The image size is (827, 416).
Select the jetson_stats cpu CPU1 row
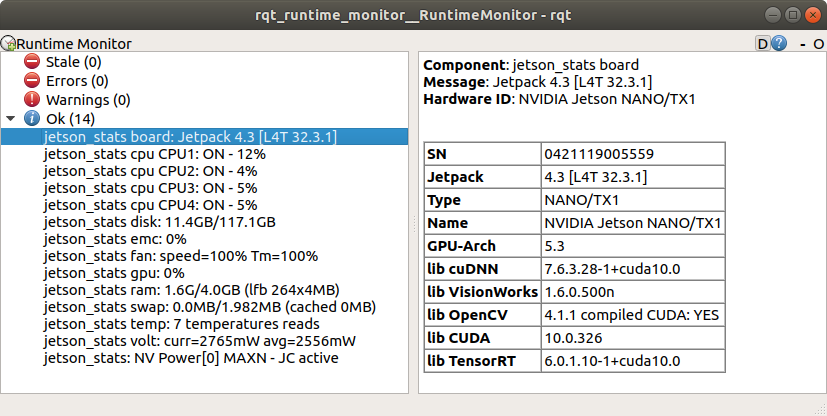[x=205, y=154]
